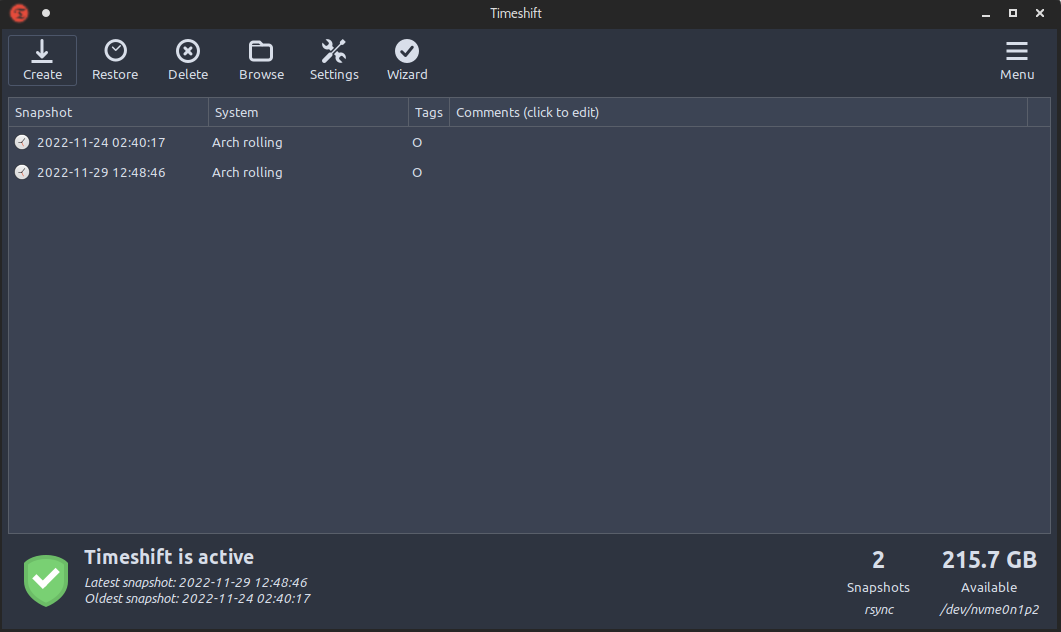Click the white dot button in the title bar
This screenshot has height=632, width=1061.
(x=46, y=13)
